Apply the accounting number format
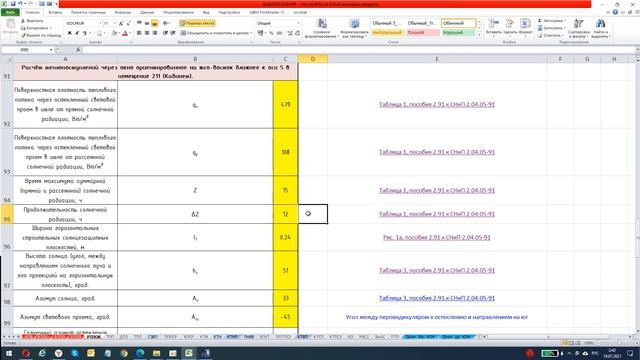Viewport: 640px width, 360px height. tap(261, 33)
